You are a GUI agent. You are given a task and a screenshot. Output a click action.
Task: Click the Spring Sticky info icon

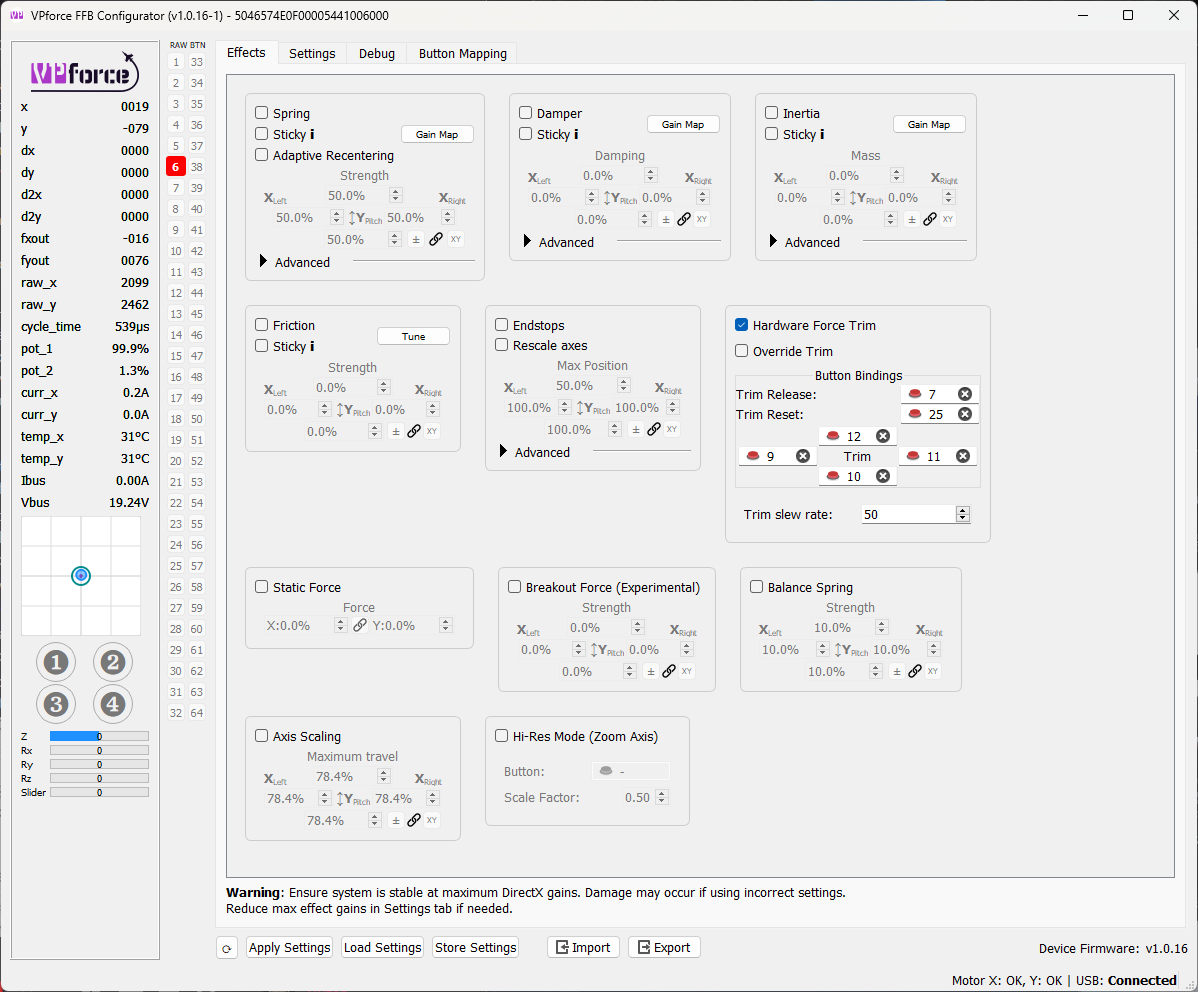click(312, 135)
